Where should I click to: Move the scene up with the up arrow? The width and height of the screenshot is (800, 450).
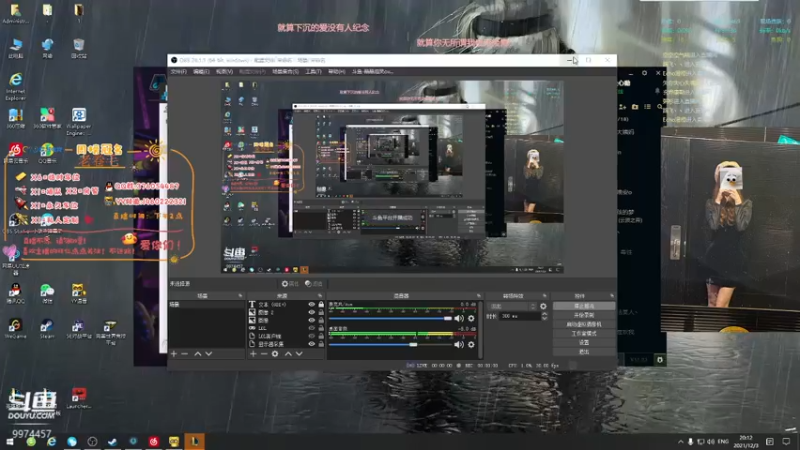click(197, 354)
